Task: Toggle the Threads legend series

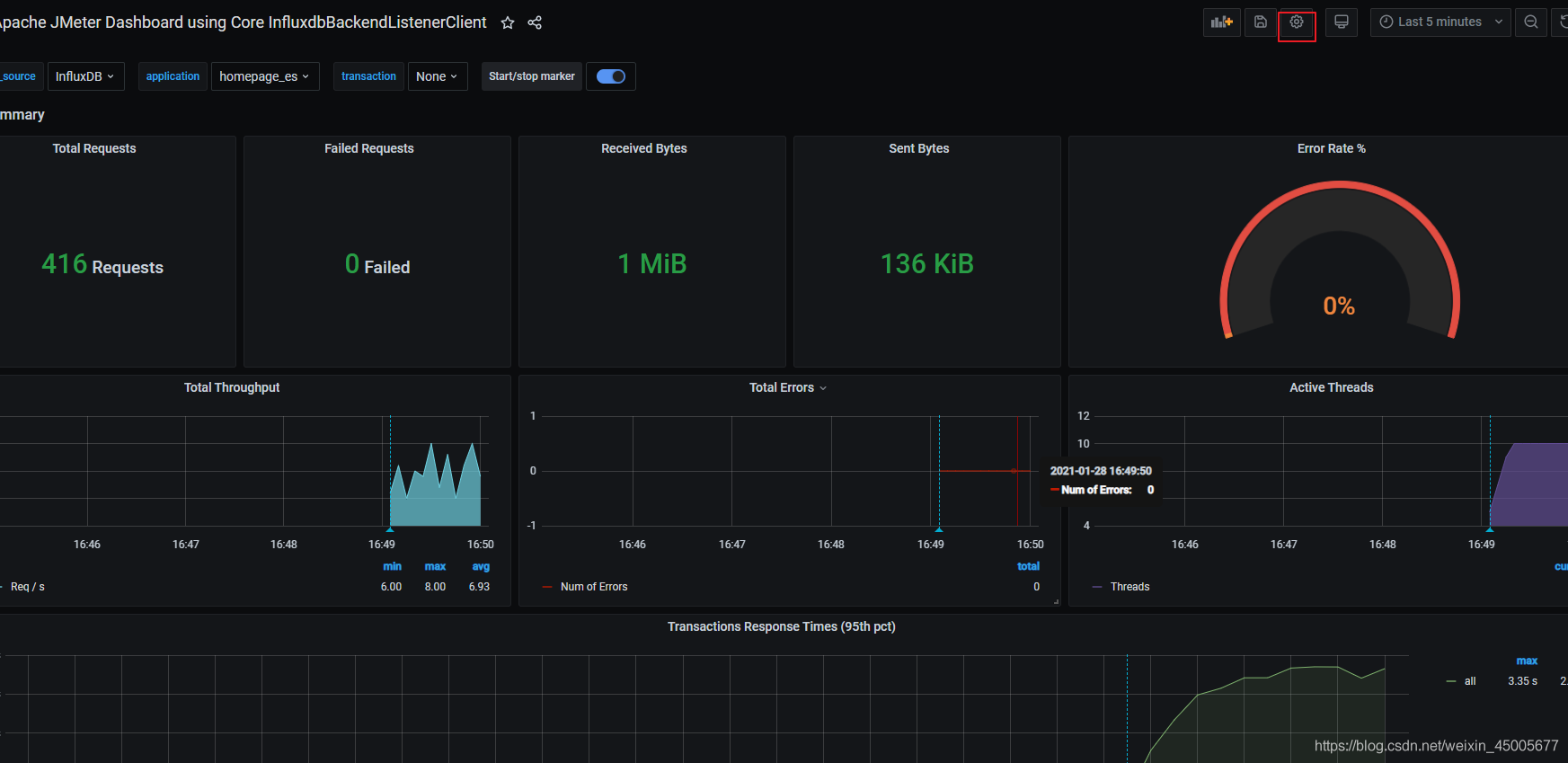Action: [1129, 587]
